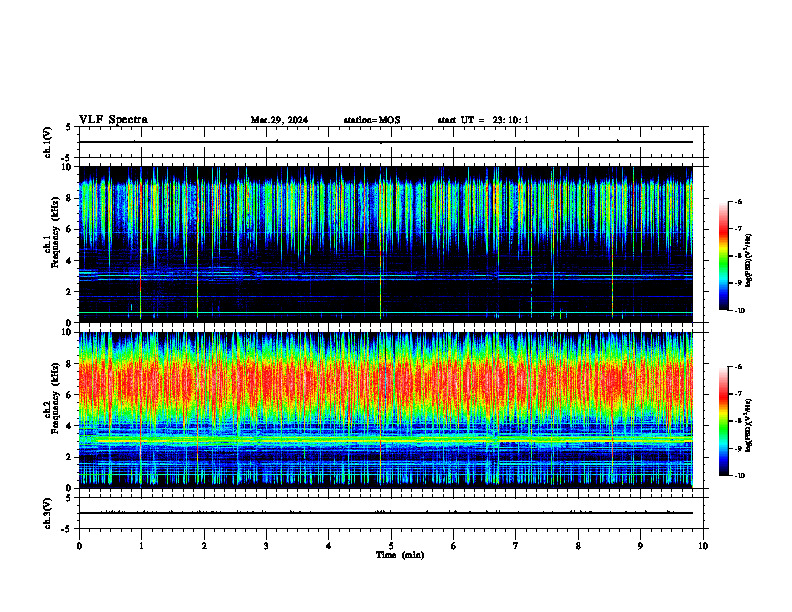The width and height of the screenshot is (792, 612).
Task: Click the "VLF Spectra" plot title
Action: click(113, 120)
